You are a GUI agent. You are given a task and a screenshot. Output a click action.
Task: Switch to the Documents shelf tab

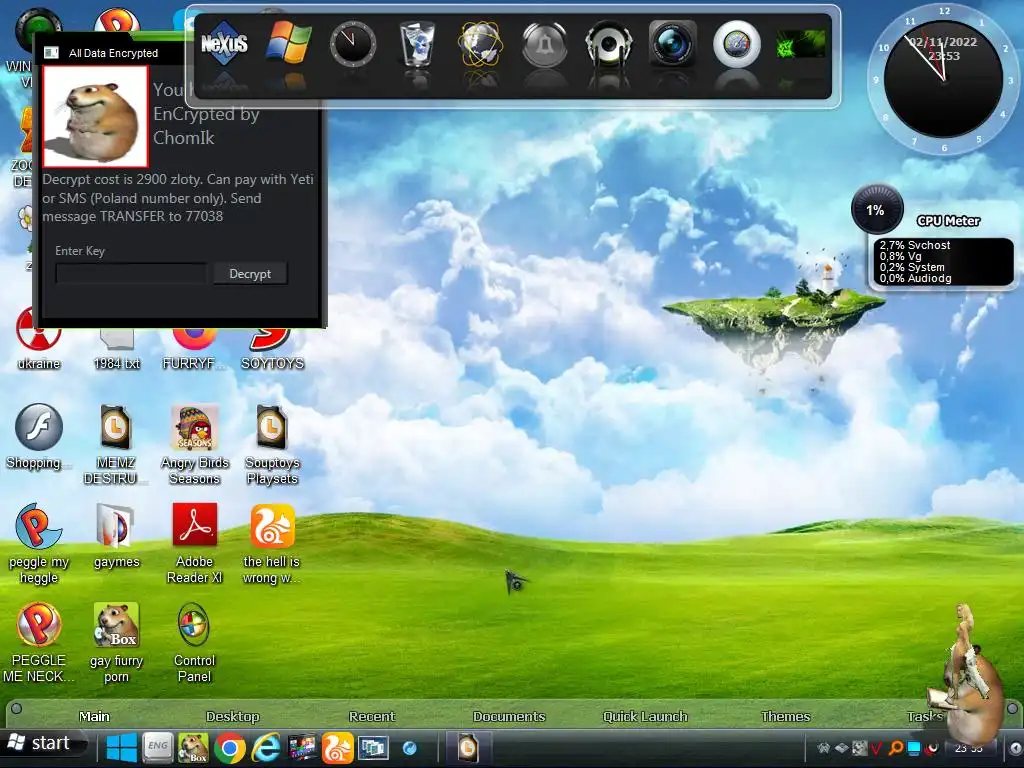[509, 716]
